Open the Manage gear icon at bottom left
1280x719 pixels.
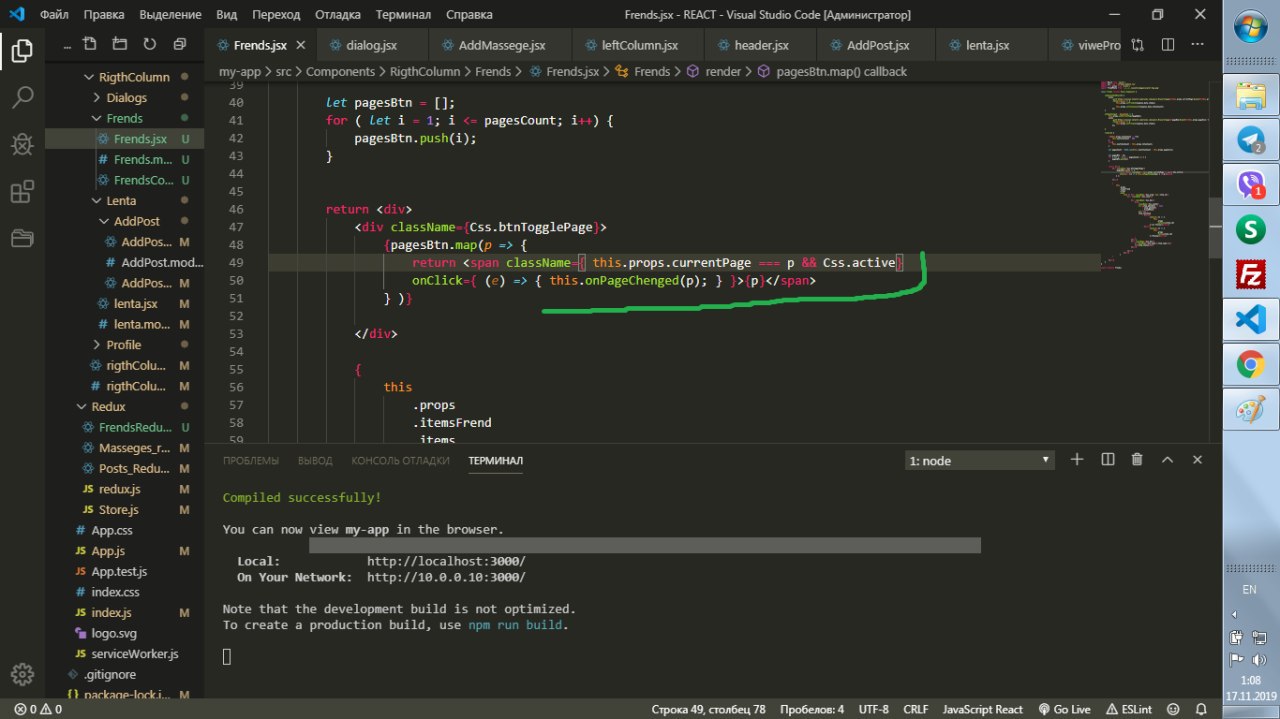pos(22,673)
